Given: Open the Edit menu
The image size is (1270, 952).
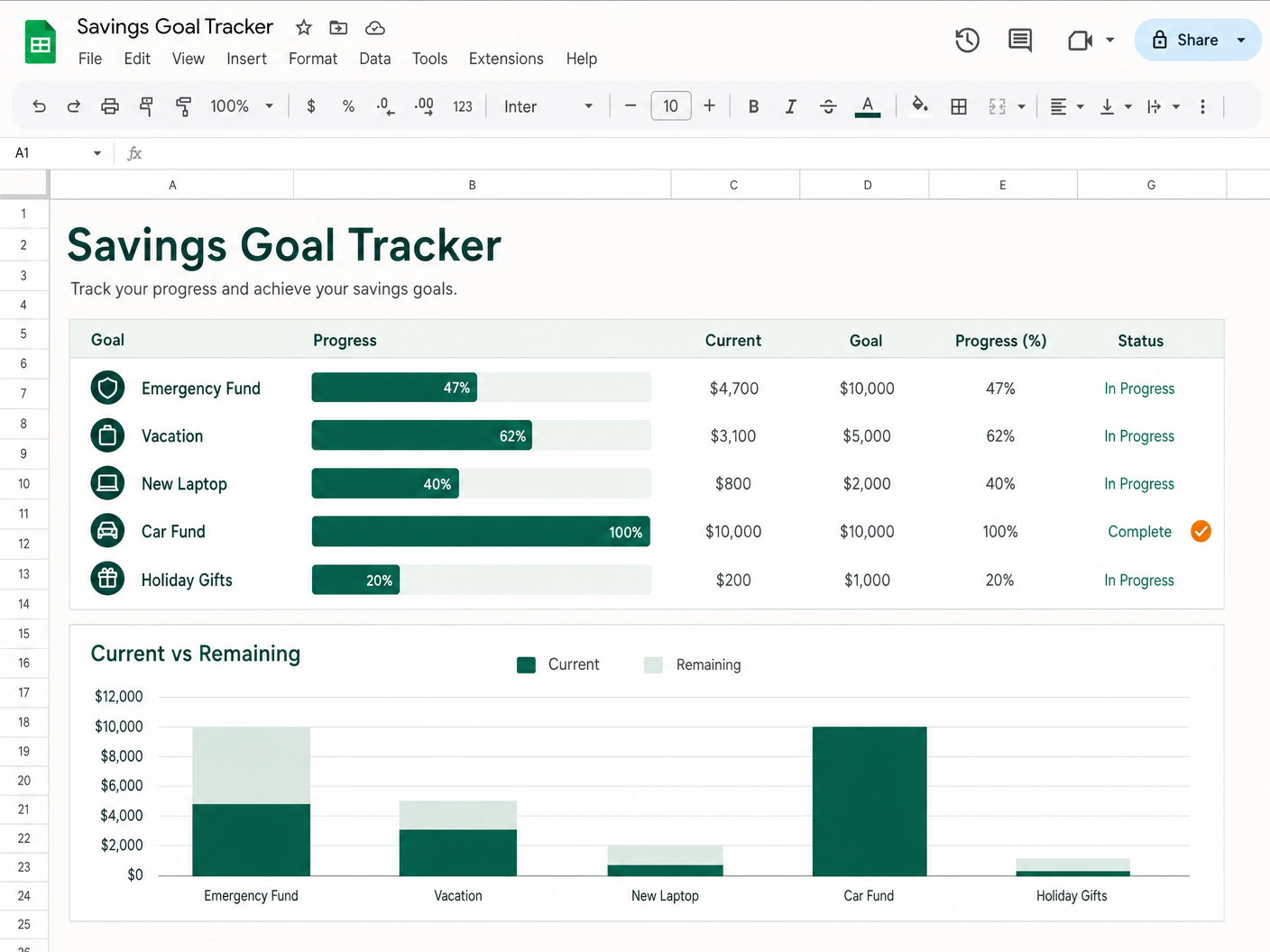Looking at the screenshot, I should pyautogui.click(x=137, y=59).
